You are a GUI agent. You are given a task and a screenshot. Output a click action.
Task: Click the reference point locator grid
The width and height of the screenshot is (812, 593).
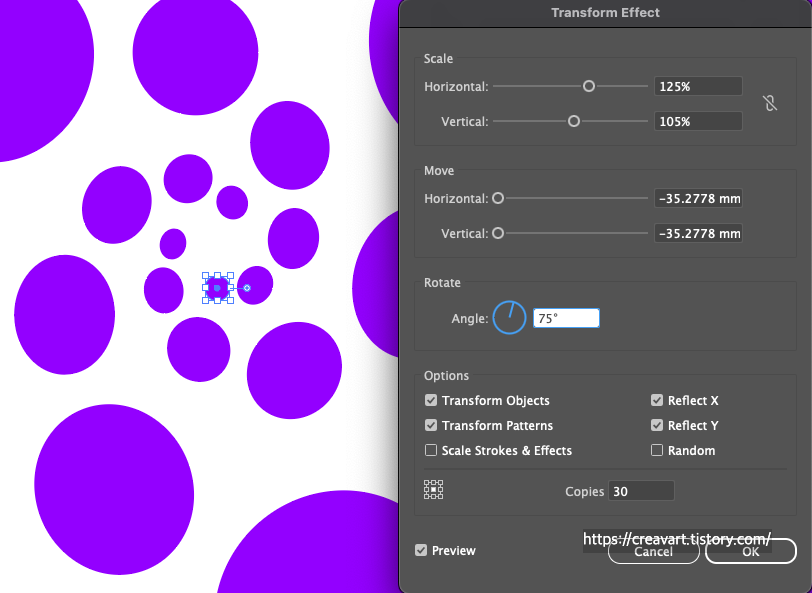(433, 489)
